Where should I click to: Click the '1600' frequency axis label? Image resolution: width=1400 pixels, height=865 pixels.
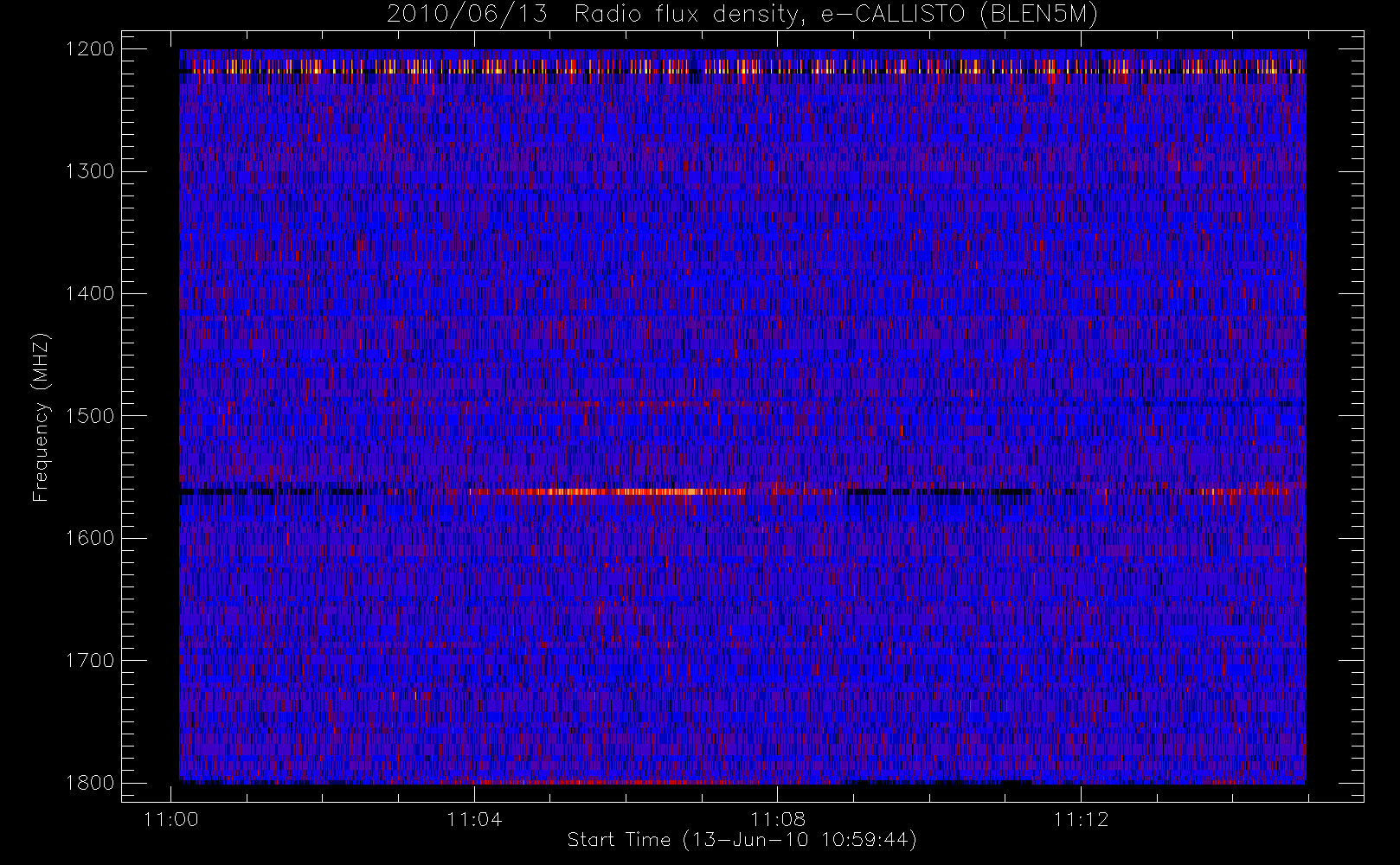coord(90,538)
